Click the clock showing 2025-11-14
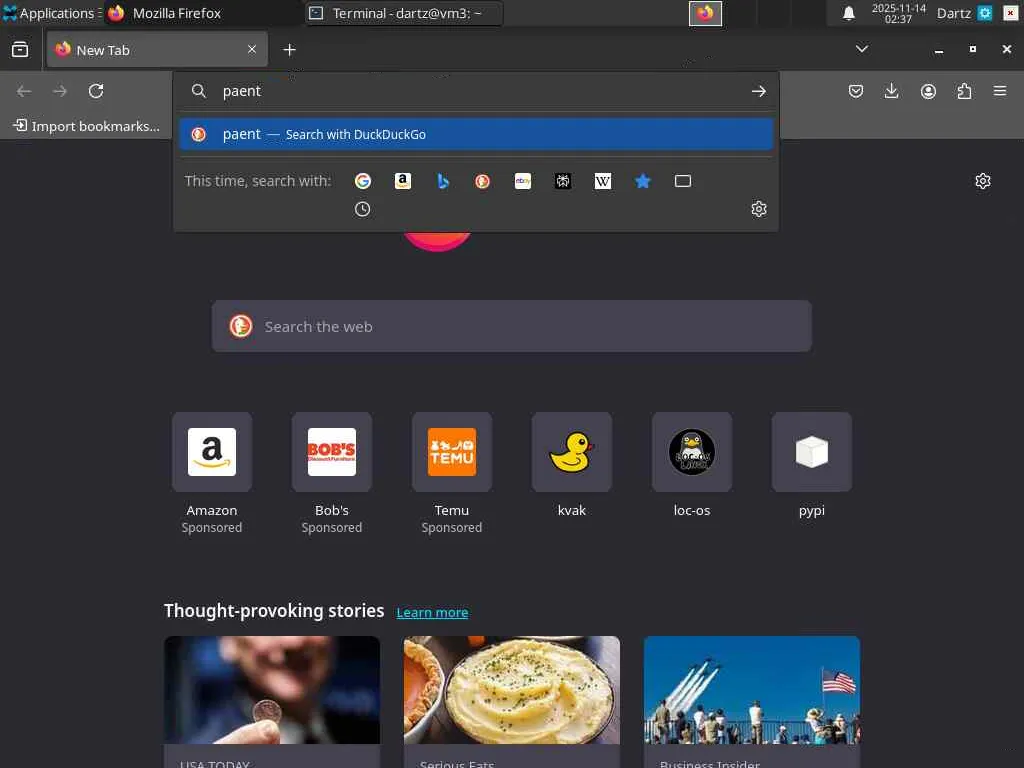 899,13
